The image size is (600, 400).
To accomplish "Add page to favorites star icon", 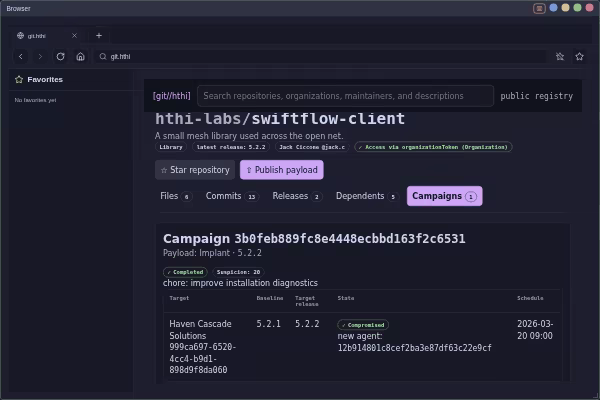I will click(x=579, y=57).
